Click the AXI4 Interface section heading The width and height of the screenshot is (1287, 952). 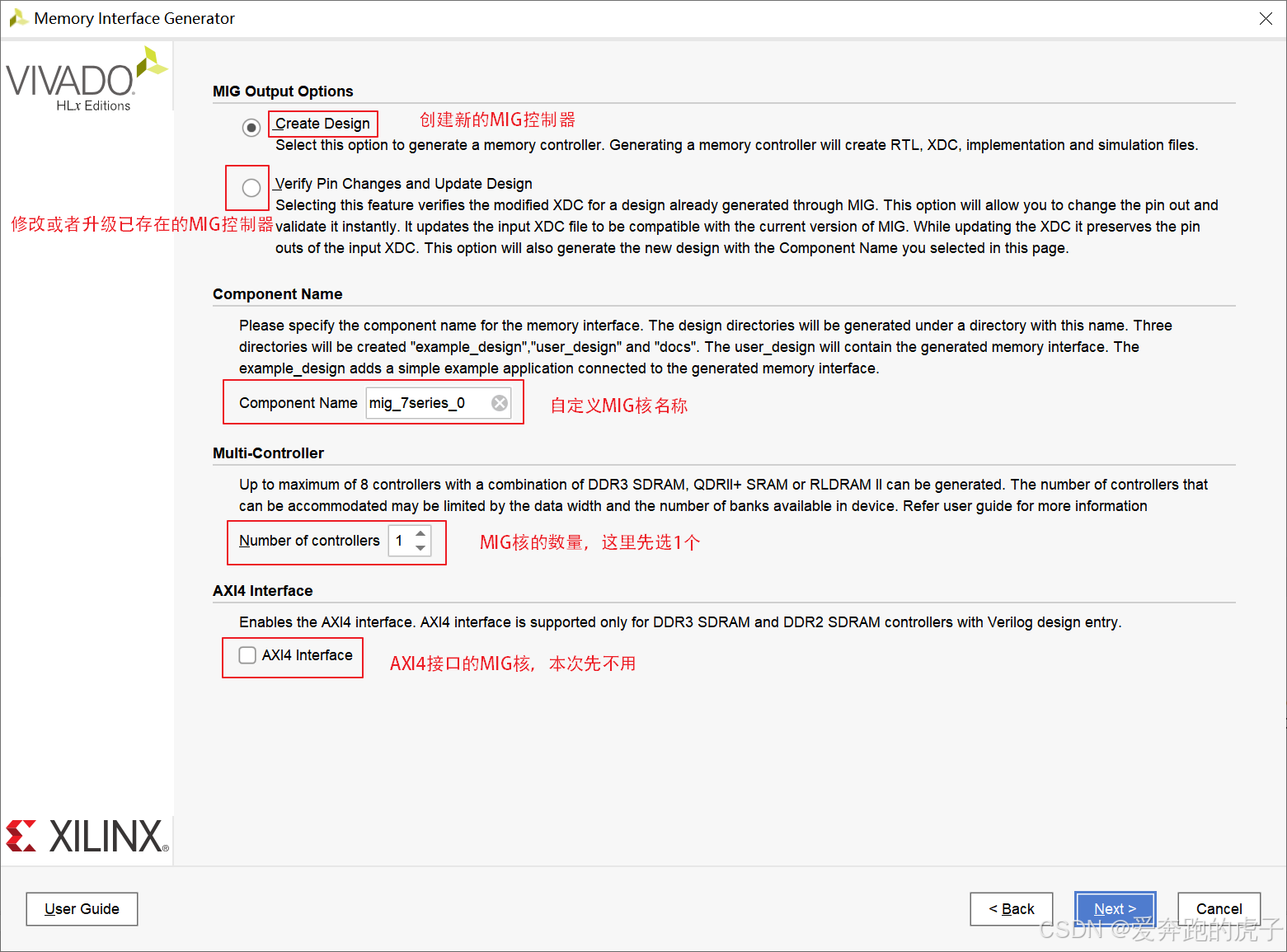pyautogui.click(x=262, y=591)
